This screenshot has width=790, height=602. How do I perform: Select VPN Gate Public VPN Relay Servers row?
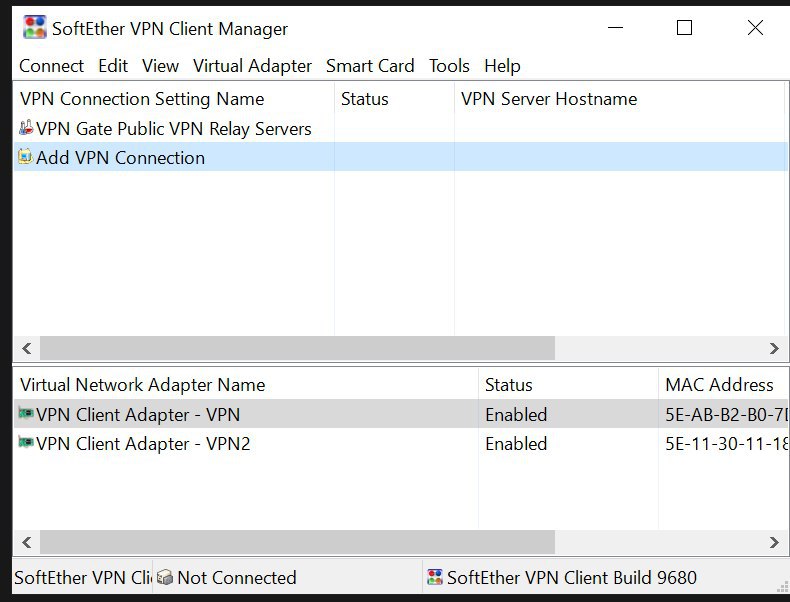(x=400, y=128)
